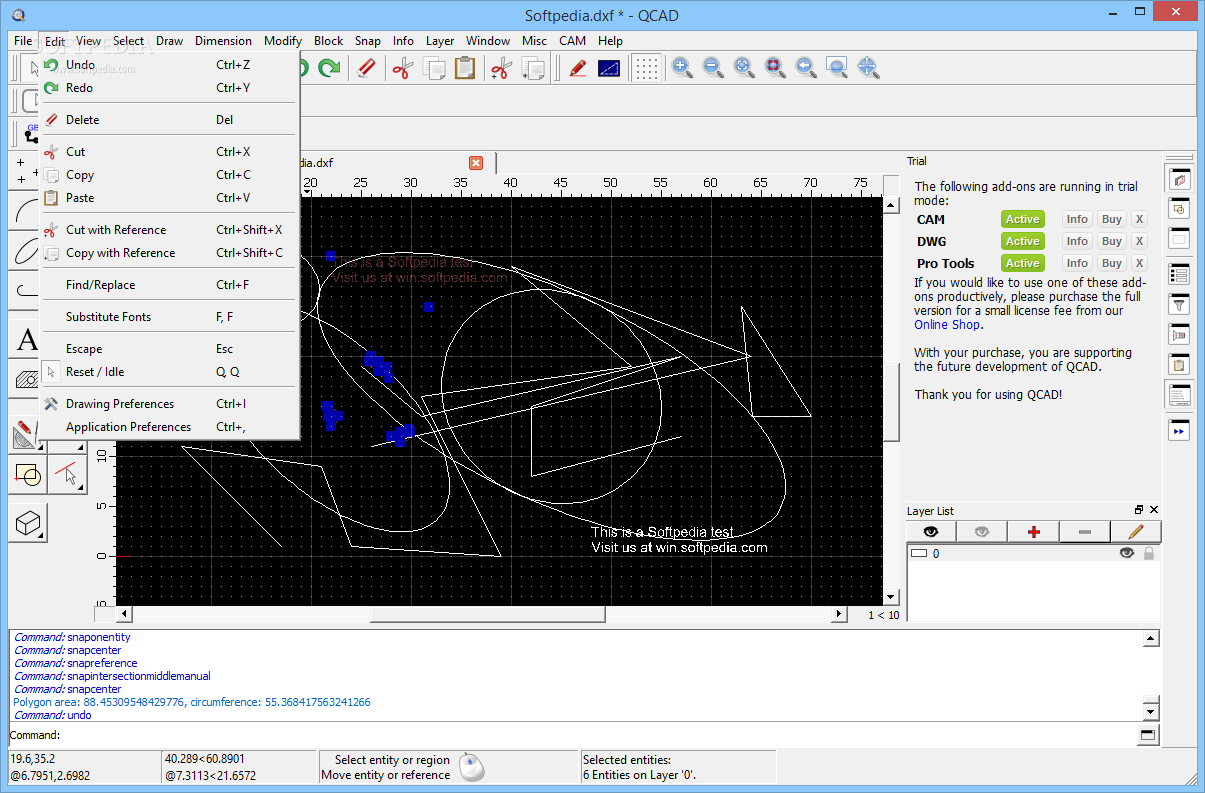The image size is (1205, 793).
Task: Open the Selection tools red line icon
Action: pos(67,474)
